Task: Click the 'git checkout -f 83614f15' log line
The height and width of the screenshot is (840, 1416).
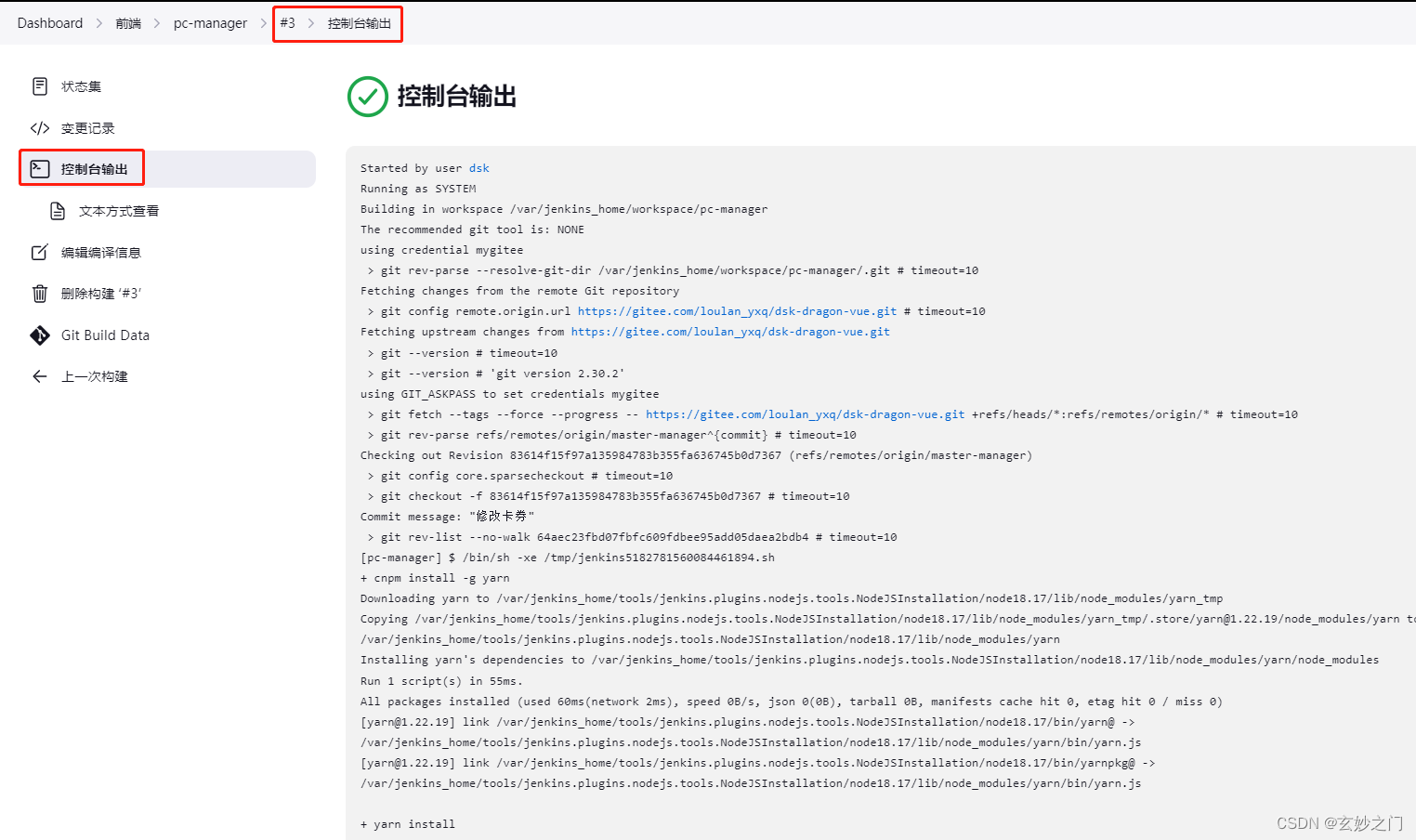Action: click(x=609, y=496)
